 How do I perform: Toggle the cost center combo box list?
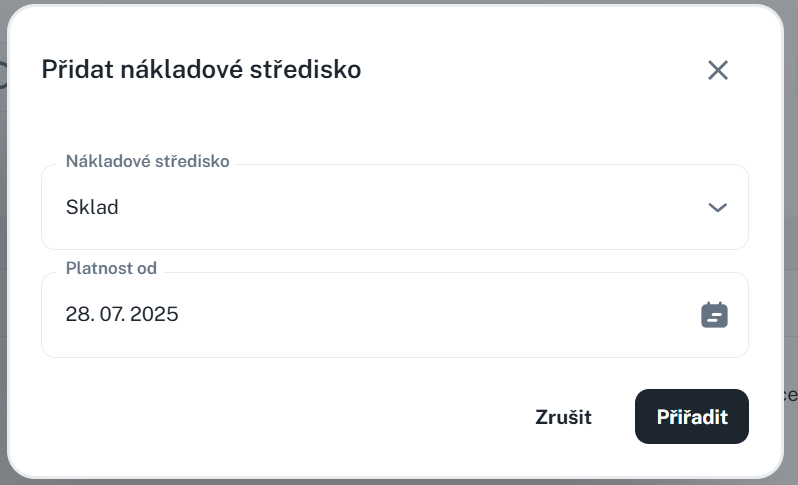[716, 208]
